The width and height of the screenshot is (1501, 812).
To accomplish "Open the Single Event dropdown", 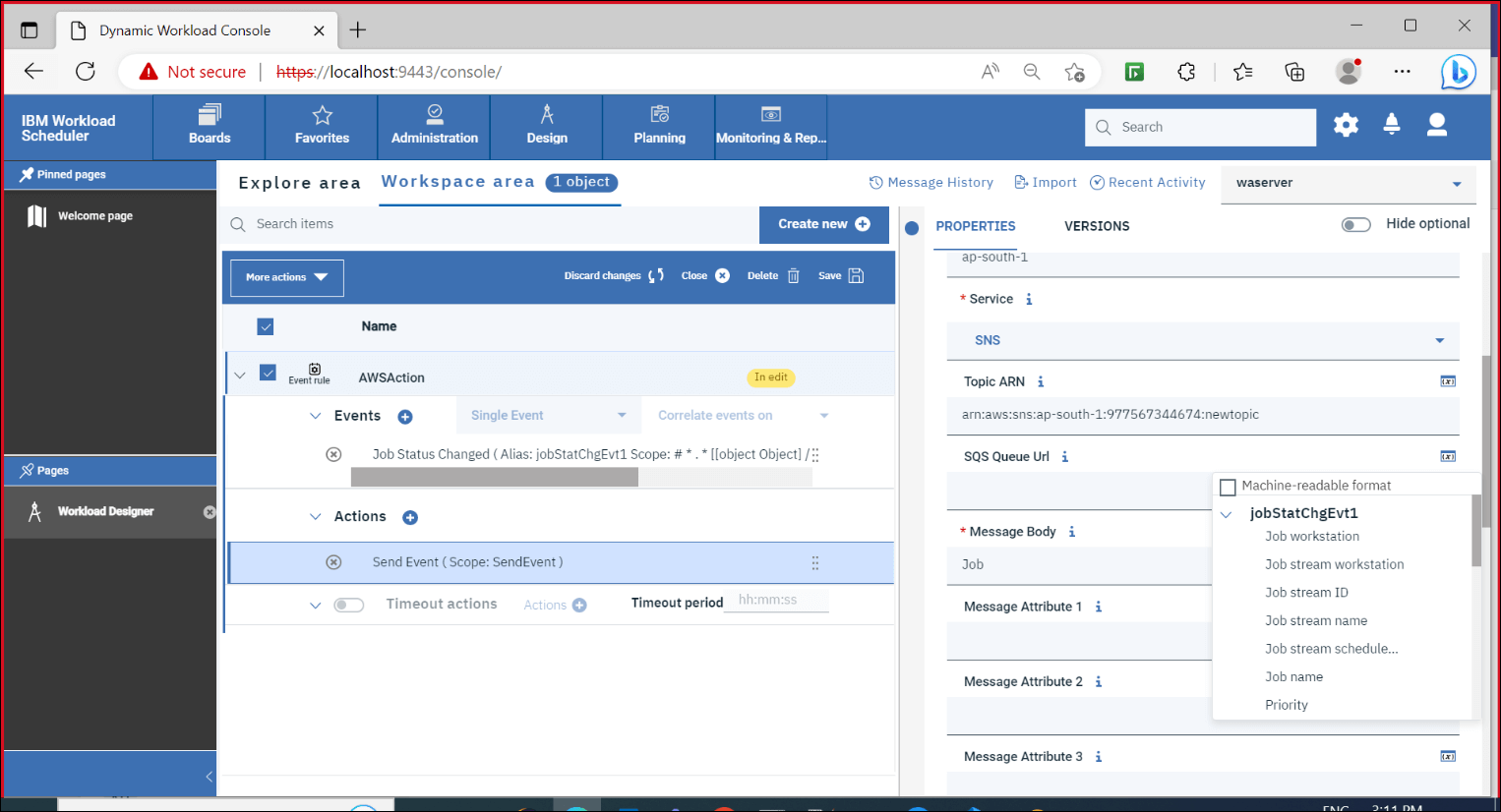I will (x=549, y=415).
